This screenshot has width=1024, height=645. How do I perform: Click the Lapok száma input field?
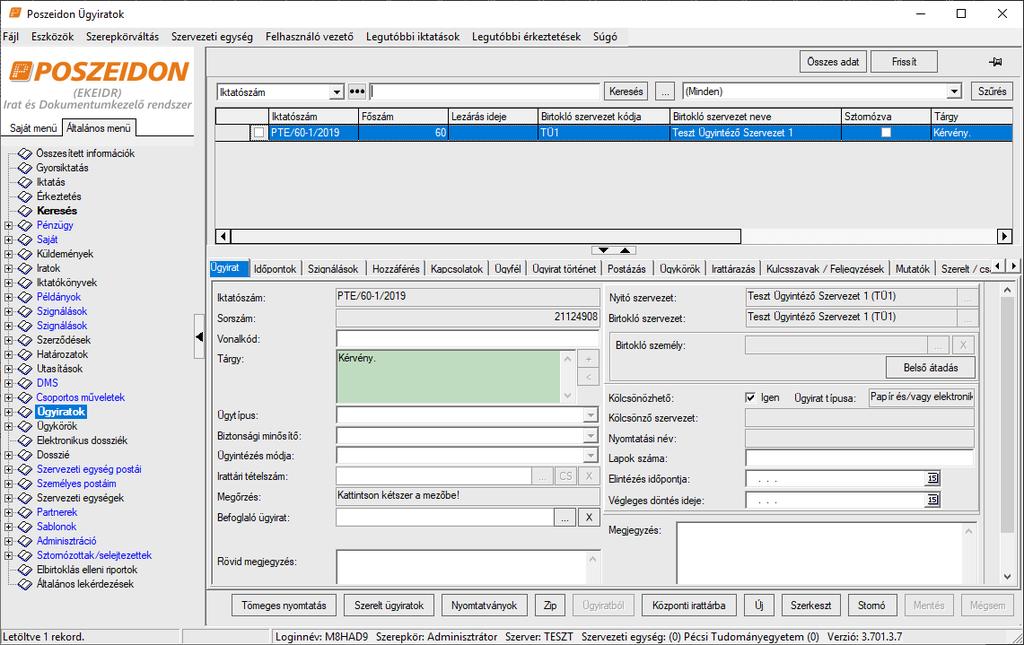[859, 458]
